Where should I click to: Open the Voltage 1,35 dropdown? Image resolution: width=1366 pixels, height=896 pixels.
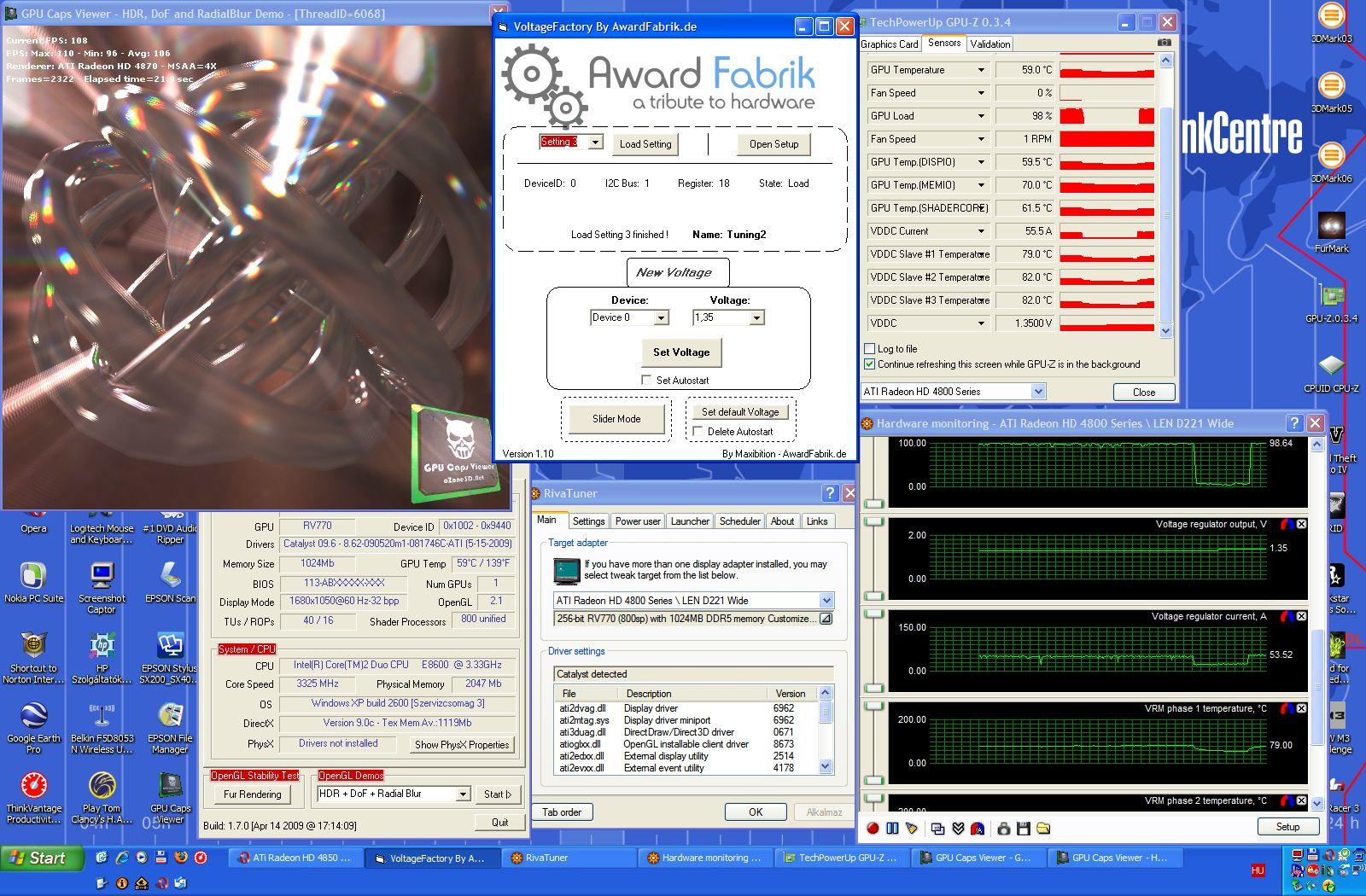tap(756, 317)
